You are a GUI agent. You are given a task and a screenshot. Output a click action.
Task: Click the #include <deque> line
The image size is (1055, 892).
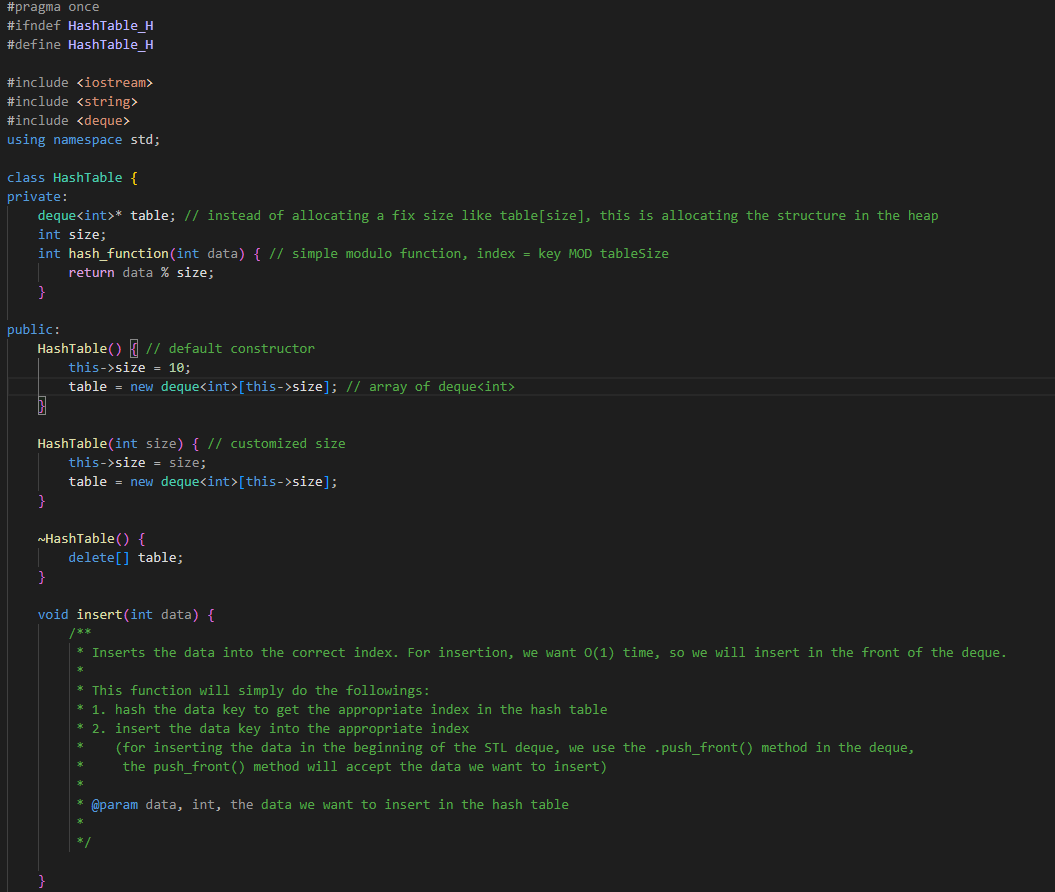tap(72, 120)
